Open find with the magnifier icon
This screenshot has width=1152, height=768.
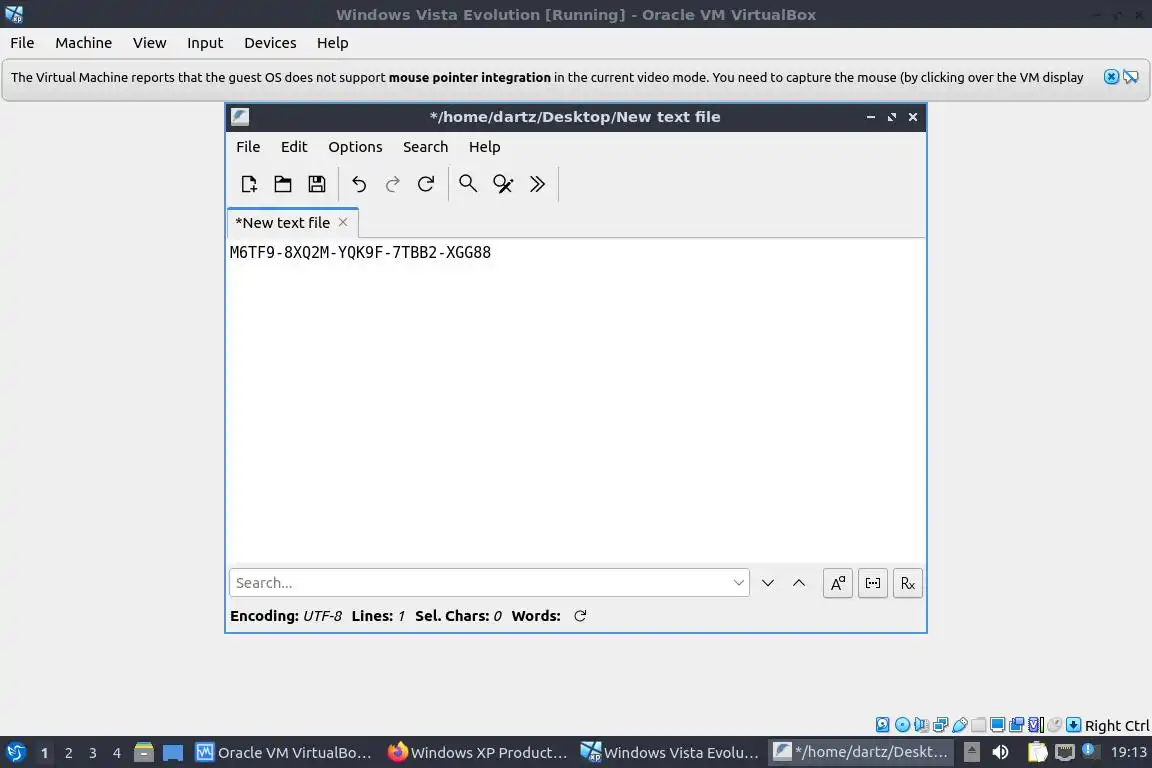[468, 184]
